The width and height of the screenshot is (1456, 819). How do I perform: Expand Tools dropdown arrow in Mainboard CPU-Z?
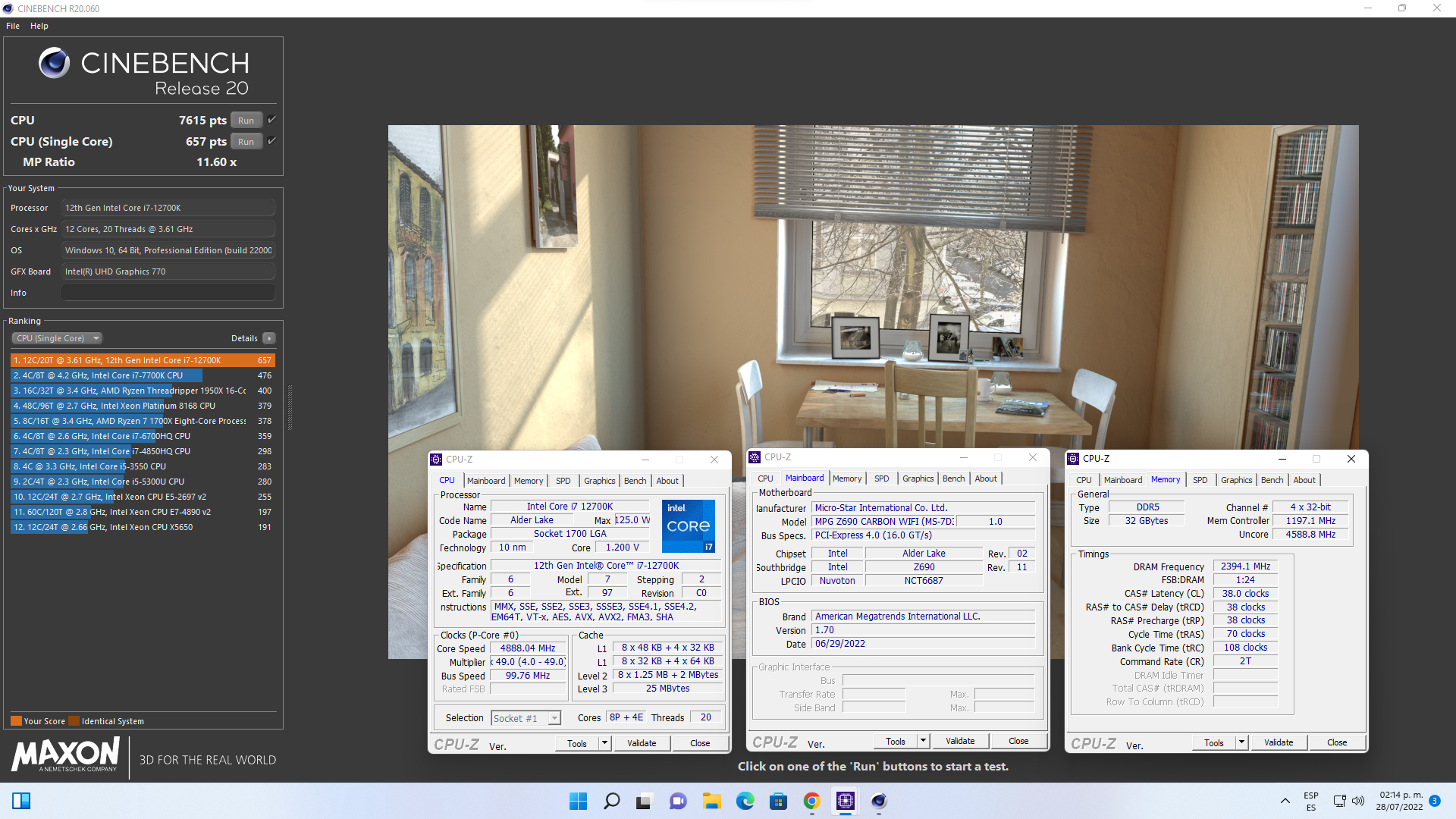(x=923, y=741)
